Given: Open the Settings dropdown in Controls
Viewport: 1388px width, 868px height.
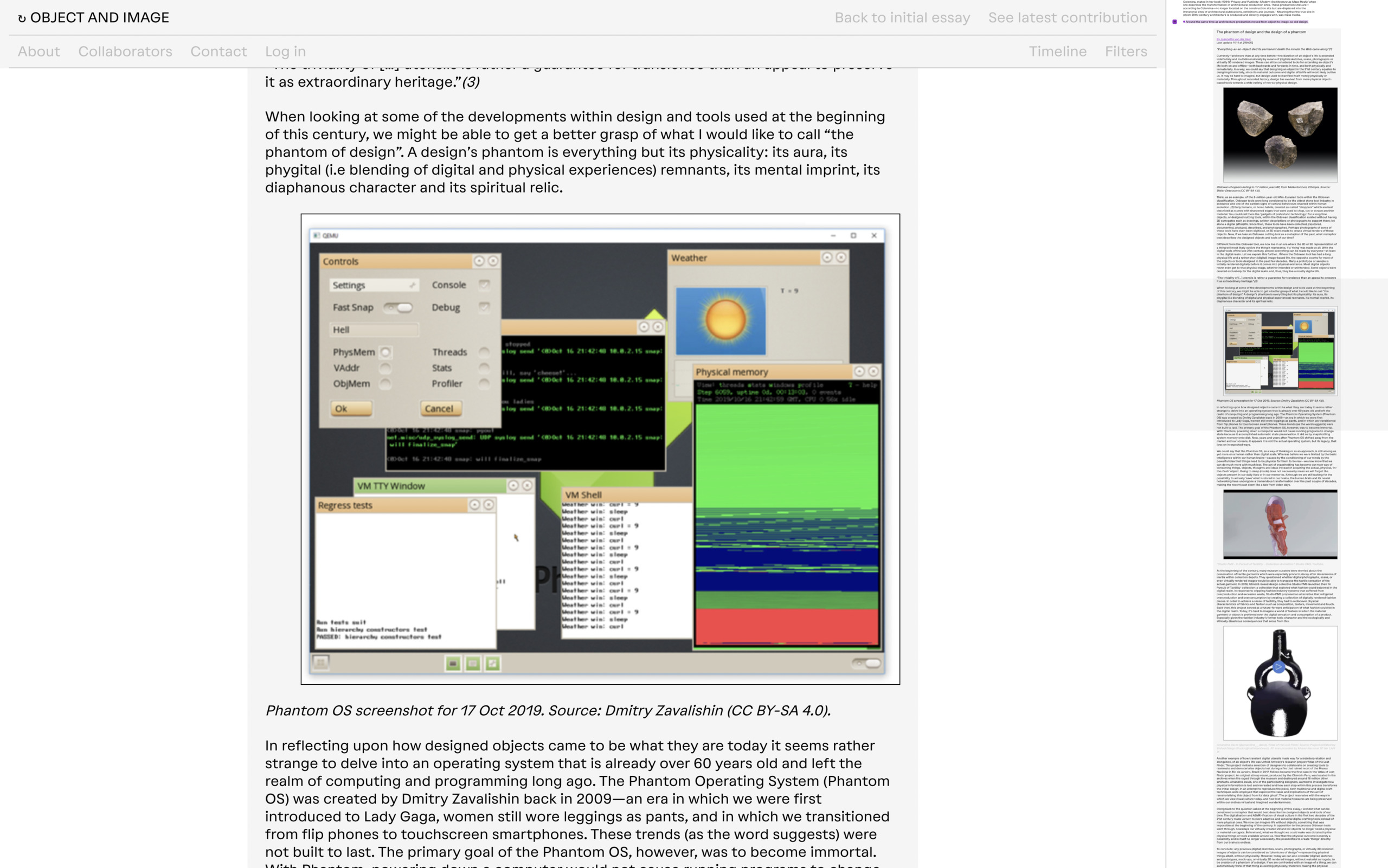Looking at the screenshot, I should 374,285.
